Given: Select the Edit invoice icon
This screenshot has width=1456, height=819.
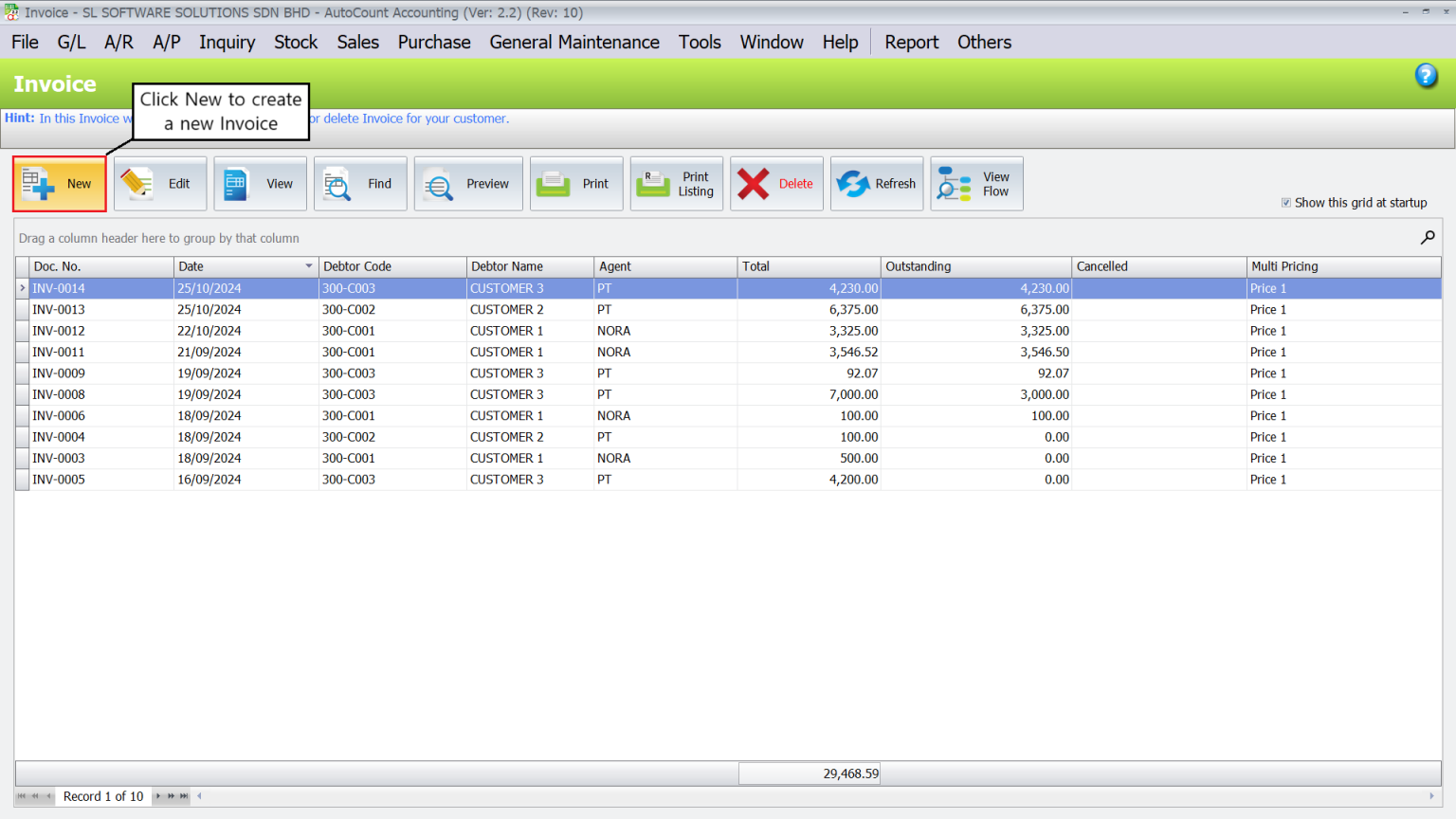Looking at the screenshot, I should (138, 183).
